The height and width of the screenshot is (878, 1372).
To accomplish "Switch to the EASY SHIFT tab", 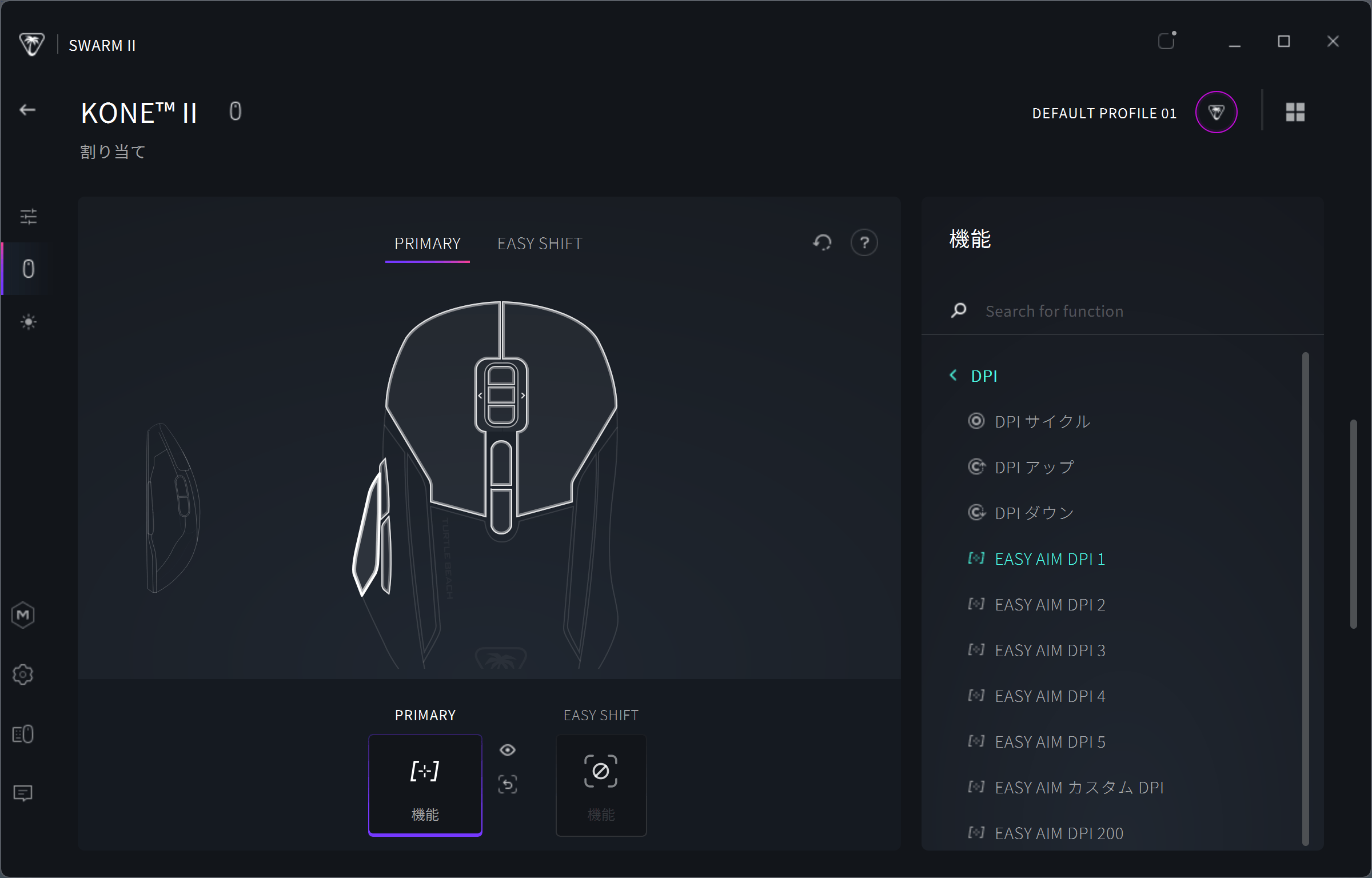I will (x=539, y=244).
